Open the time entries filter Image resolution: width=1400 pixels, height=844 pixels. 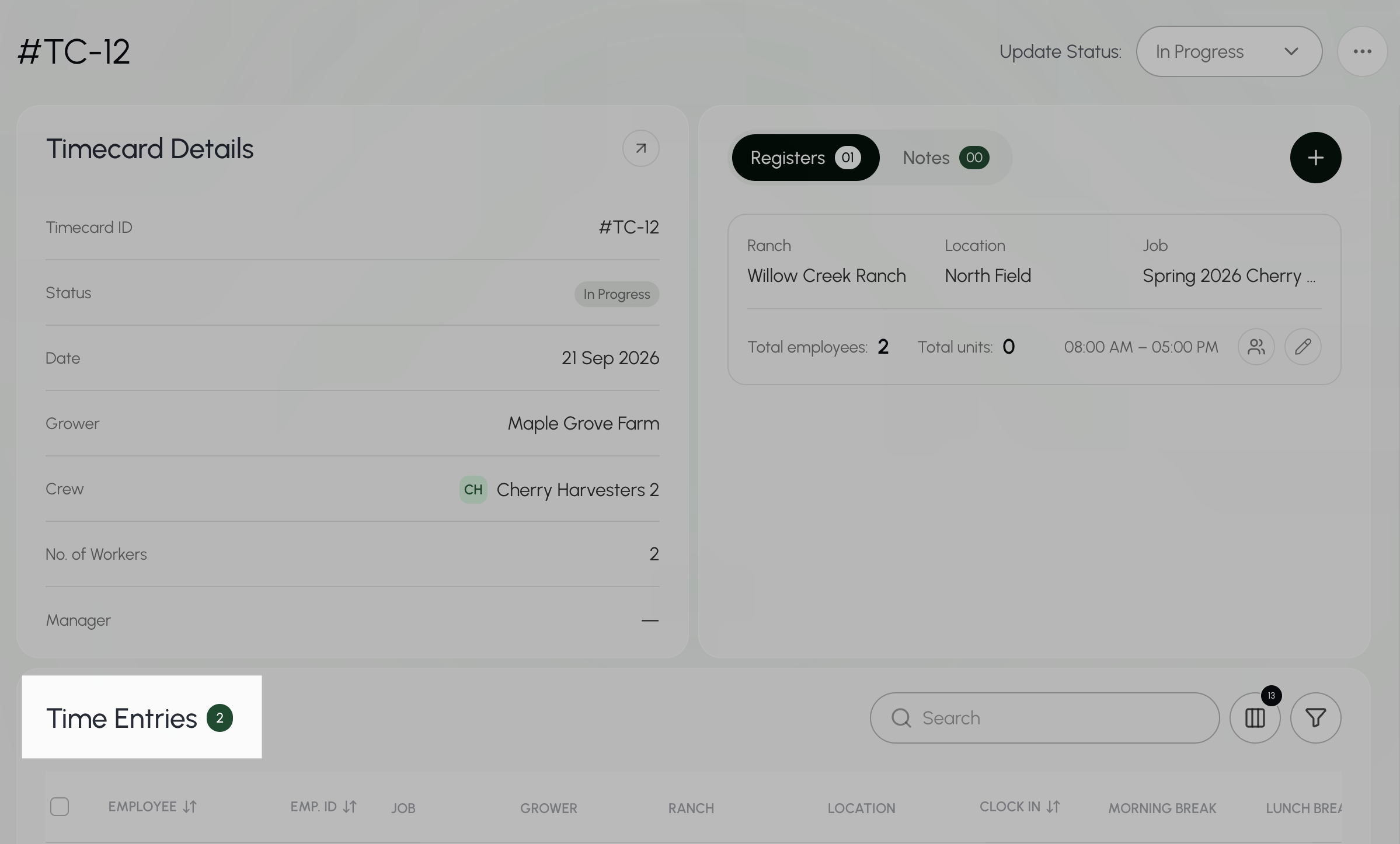coord(1315,718)
